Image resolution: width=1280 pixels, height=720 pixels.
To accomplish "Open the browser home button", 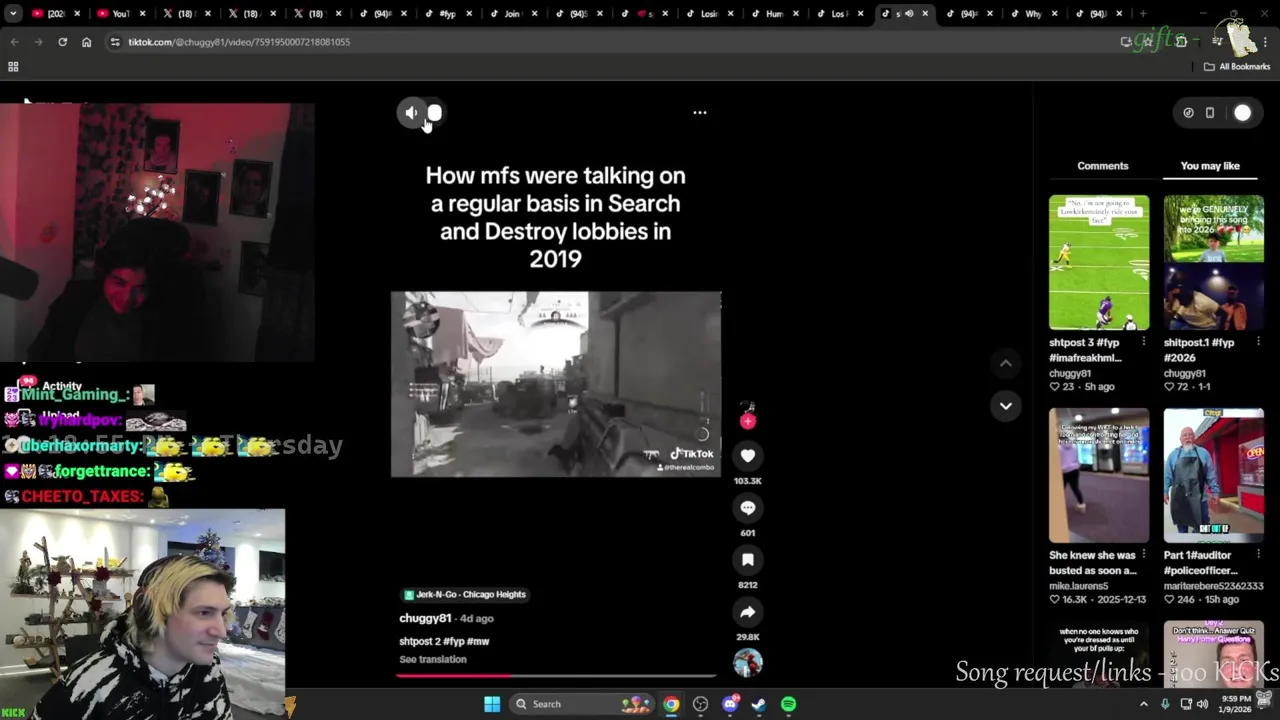I will click(x=86, y=42).
